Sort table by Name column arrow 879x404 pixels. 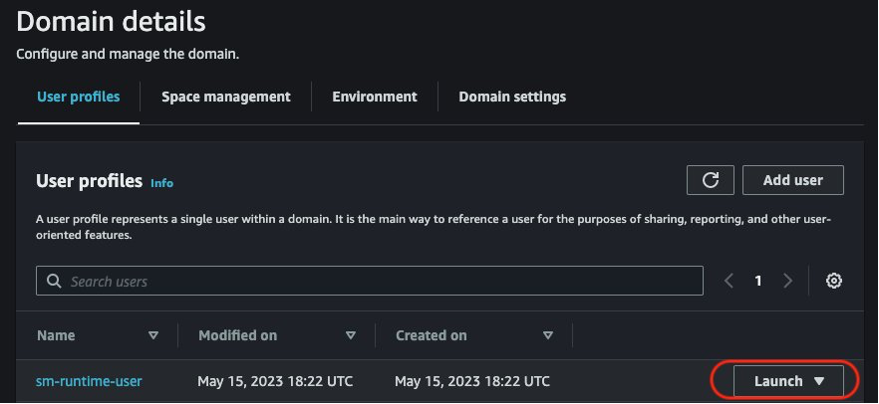(153, 336)
